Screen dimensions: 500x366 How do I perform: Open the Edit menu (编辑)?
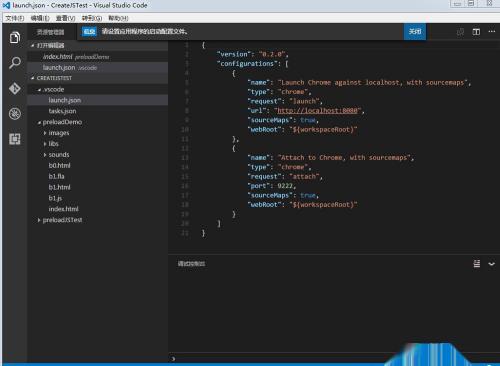pos(40,18)
